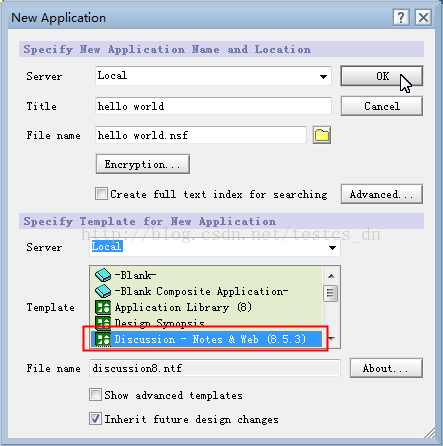This screenshot has width=443, height=446.
Task: Click the Cancel button
Action: pyautogui.click(x=382, y=106)
